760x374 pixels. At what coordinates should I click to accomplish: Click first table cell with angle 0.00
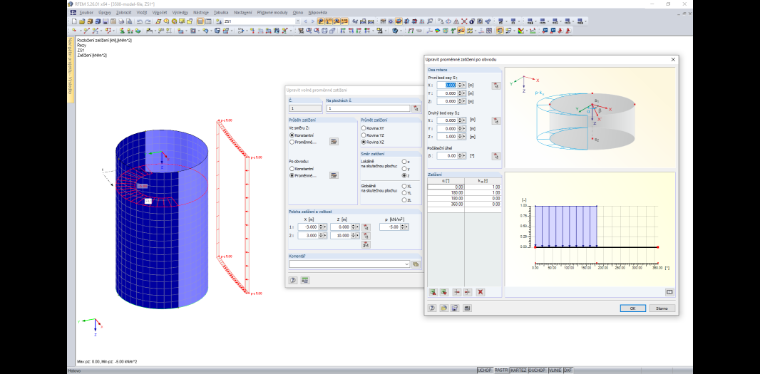click(x=446, y=187)
